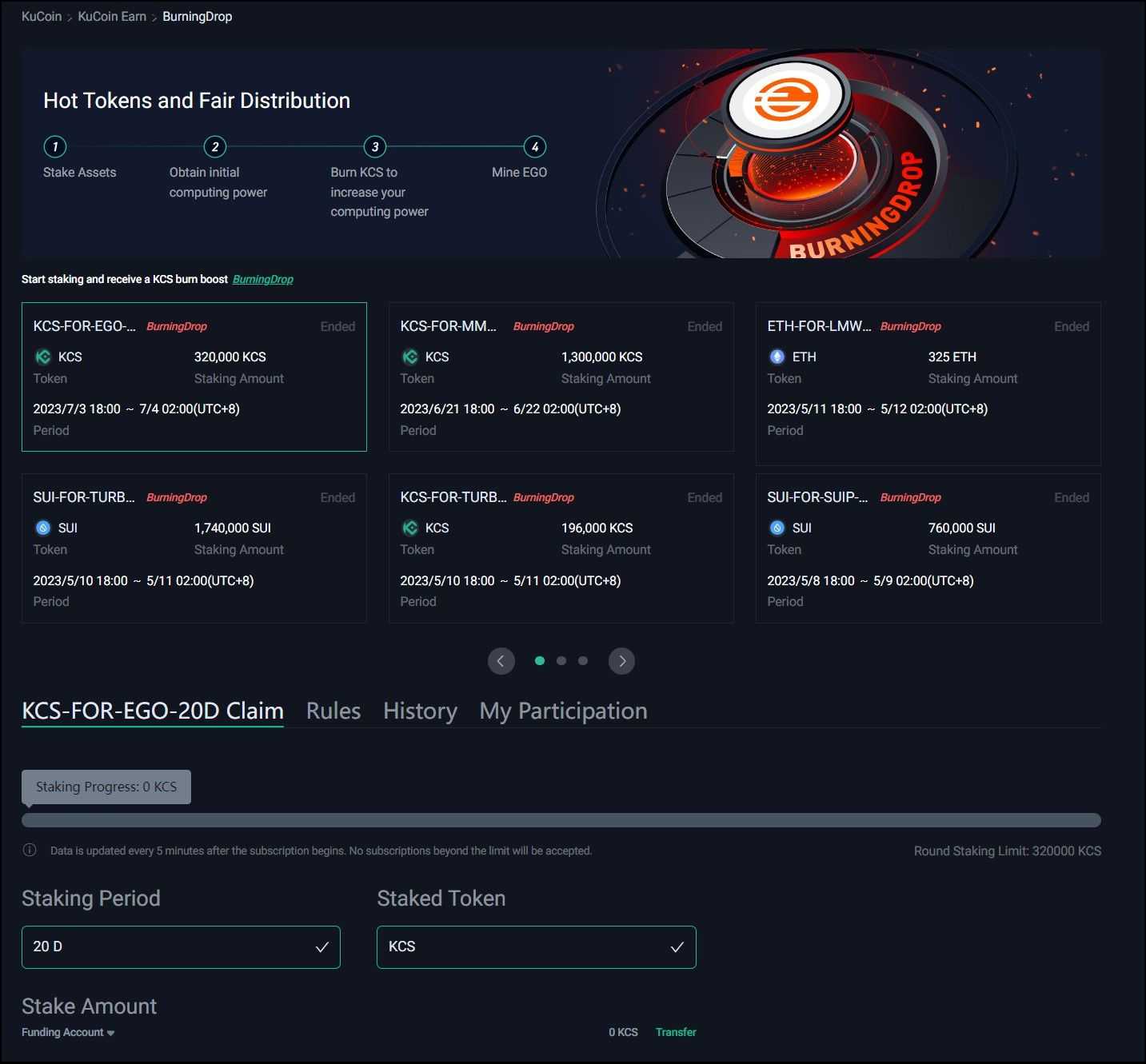Image resolution: width=1146 pixels, height=1064 pixels.
Task: Expand the Funding Account dropdown
Action: (67, 1032)
